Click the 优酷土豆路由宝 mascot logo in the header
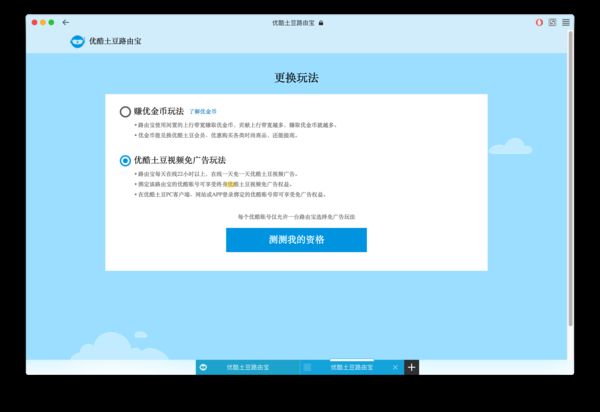The image size is (600, 412). point(77,41)
